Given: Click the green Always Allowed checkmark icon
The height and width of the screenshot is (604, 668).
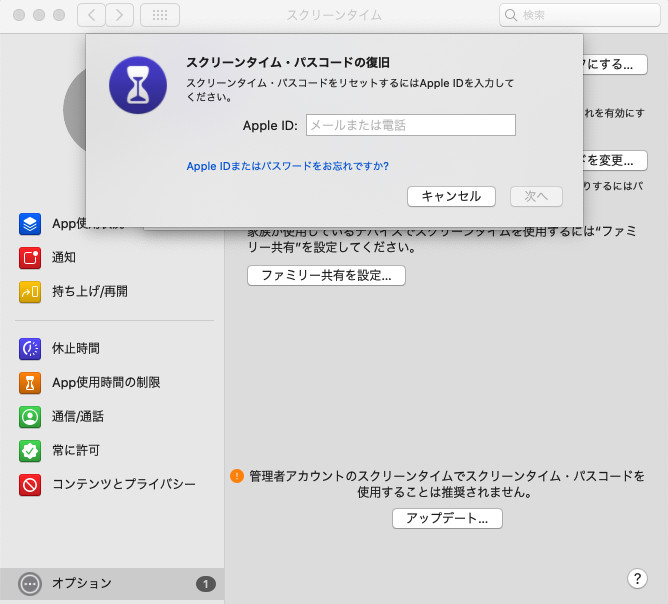Looking at the screenshot, I should pyautogui.click(x=30, y=451).
